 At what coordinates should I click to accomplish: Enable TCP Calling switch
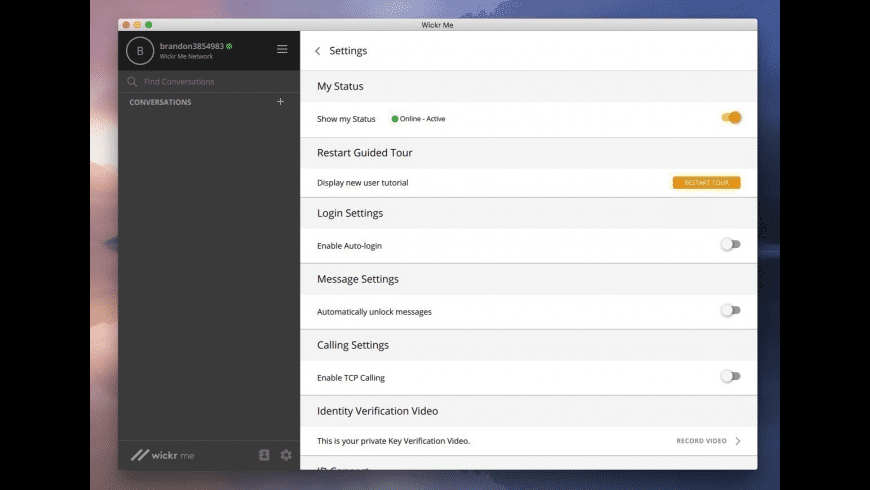[x=731, y=376]
